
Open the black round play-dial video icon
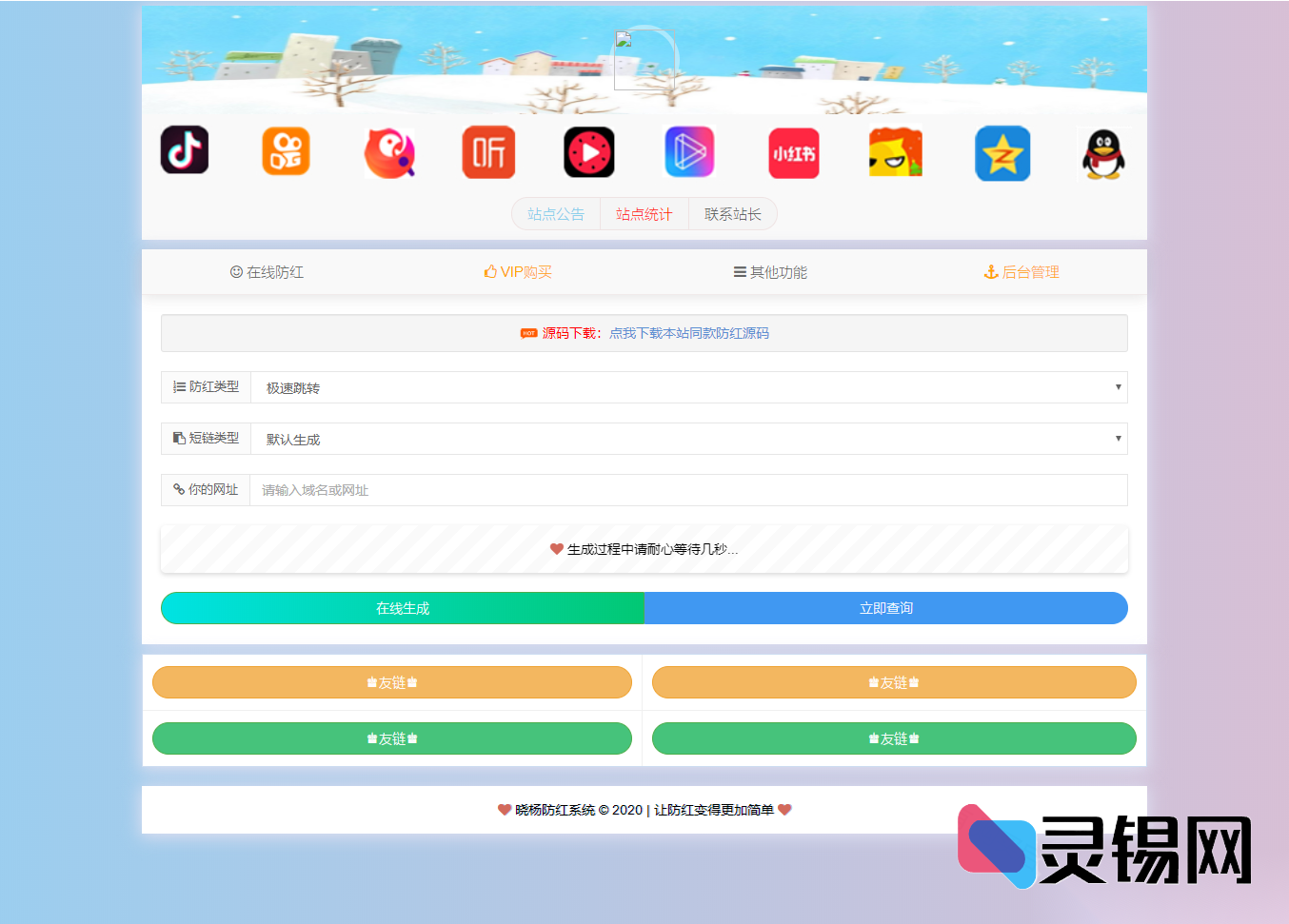point(588,152)
